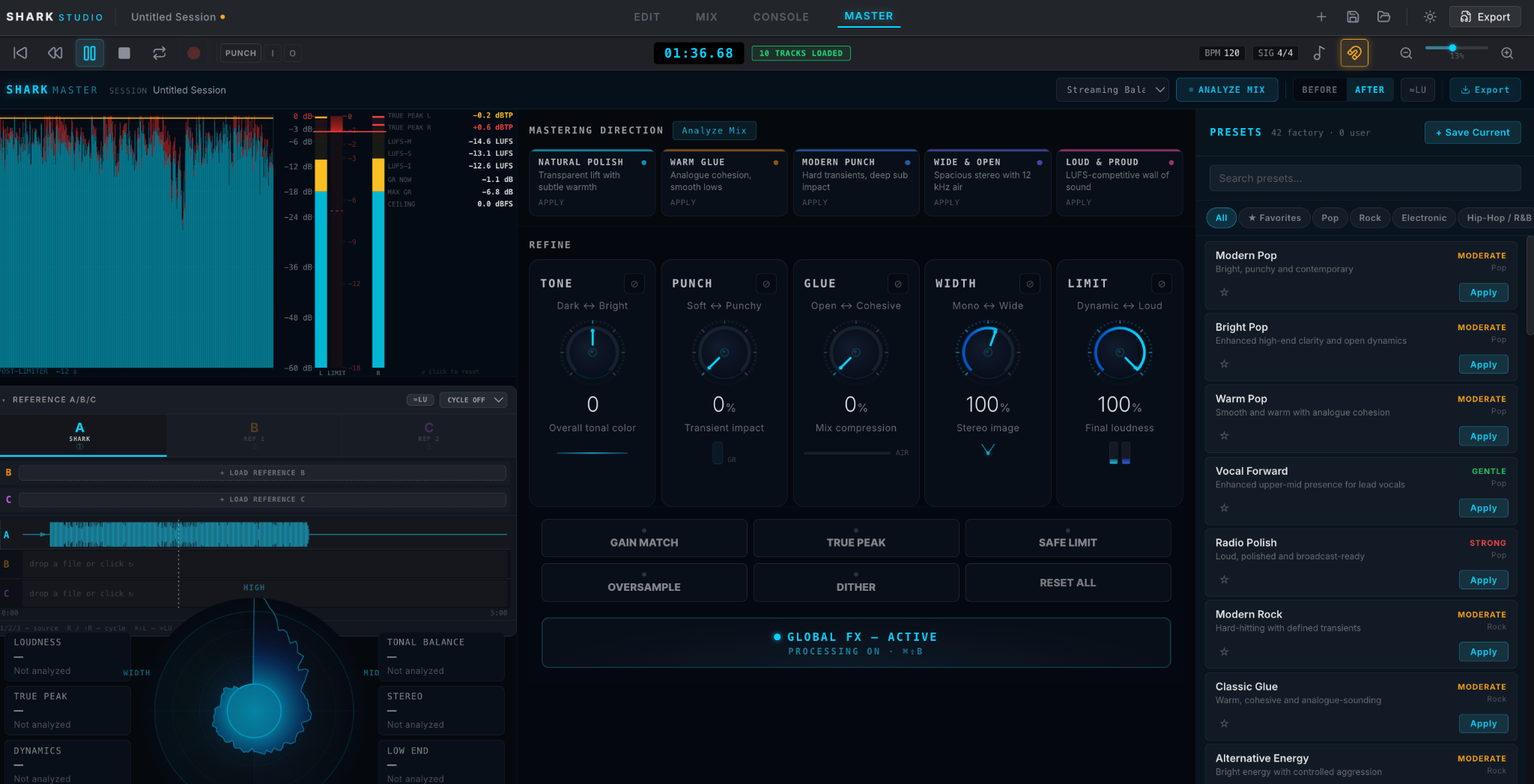Bypass the PUNCH module
The height and width of the screenshot is (784, 1534).
tap(766, 284)
